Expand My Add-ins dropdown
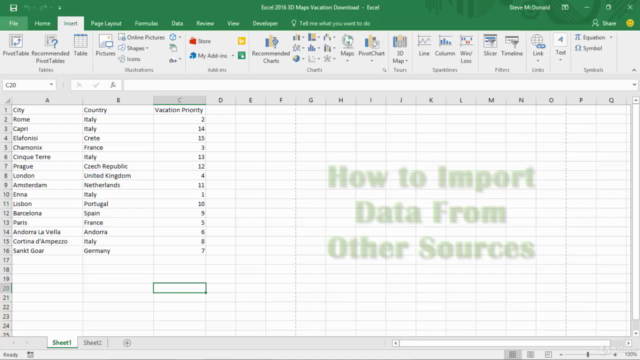 point(233,56)
